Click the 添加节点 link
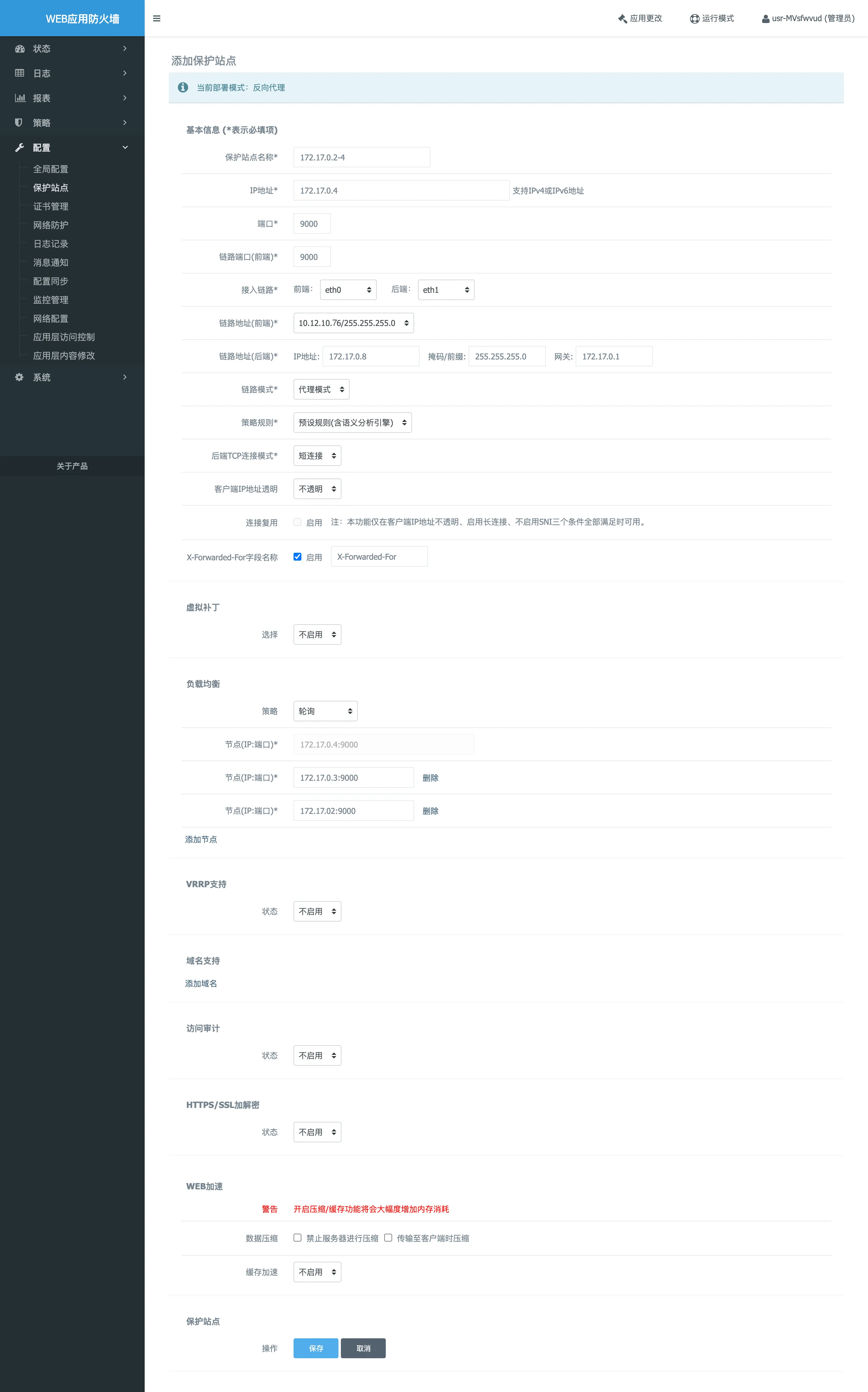 (201, 840)
